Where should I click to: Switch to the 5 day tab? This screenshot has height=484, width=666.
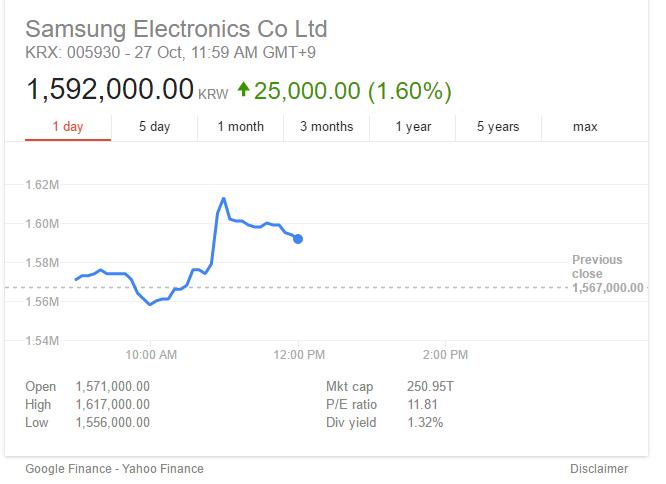pos(154,127)
